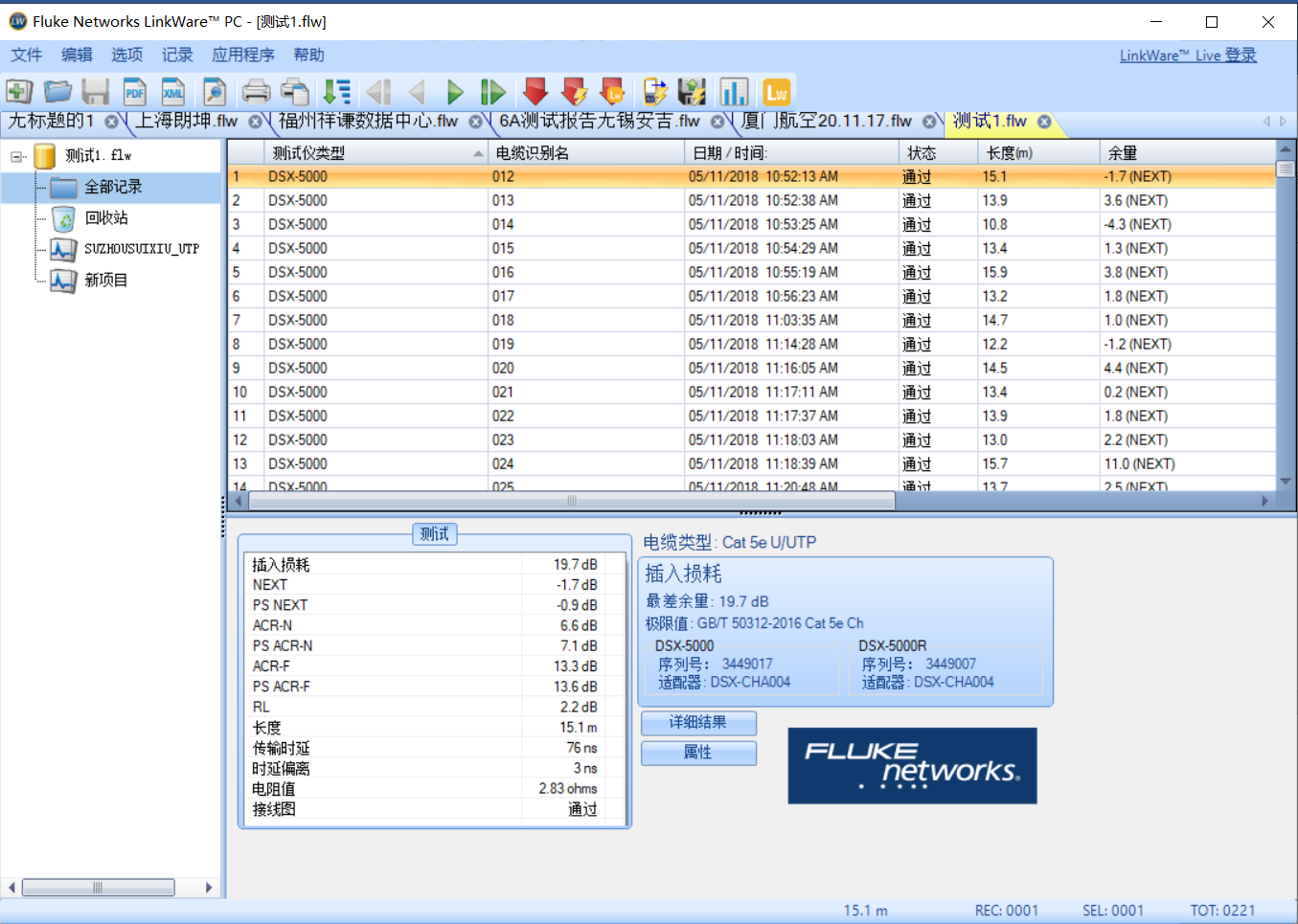The width and height of the screenshot is (1298, 924).
Task: Go to next record green arrow
Action: pos(455,92)
